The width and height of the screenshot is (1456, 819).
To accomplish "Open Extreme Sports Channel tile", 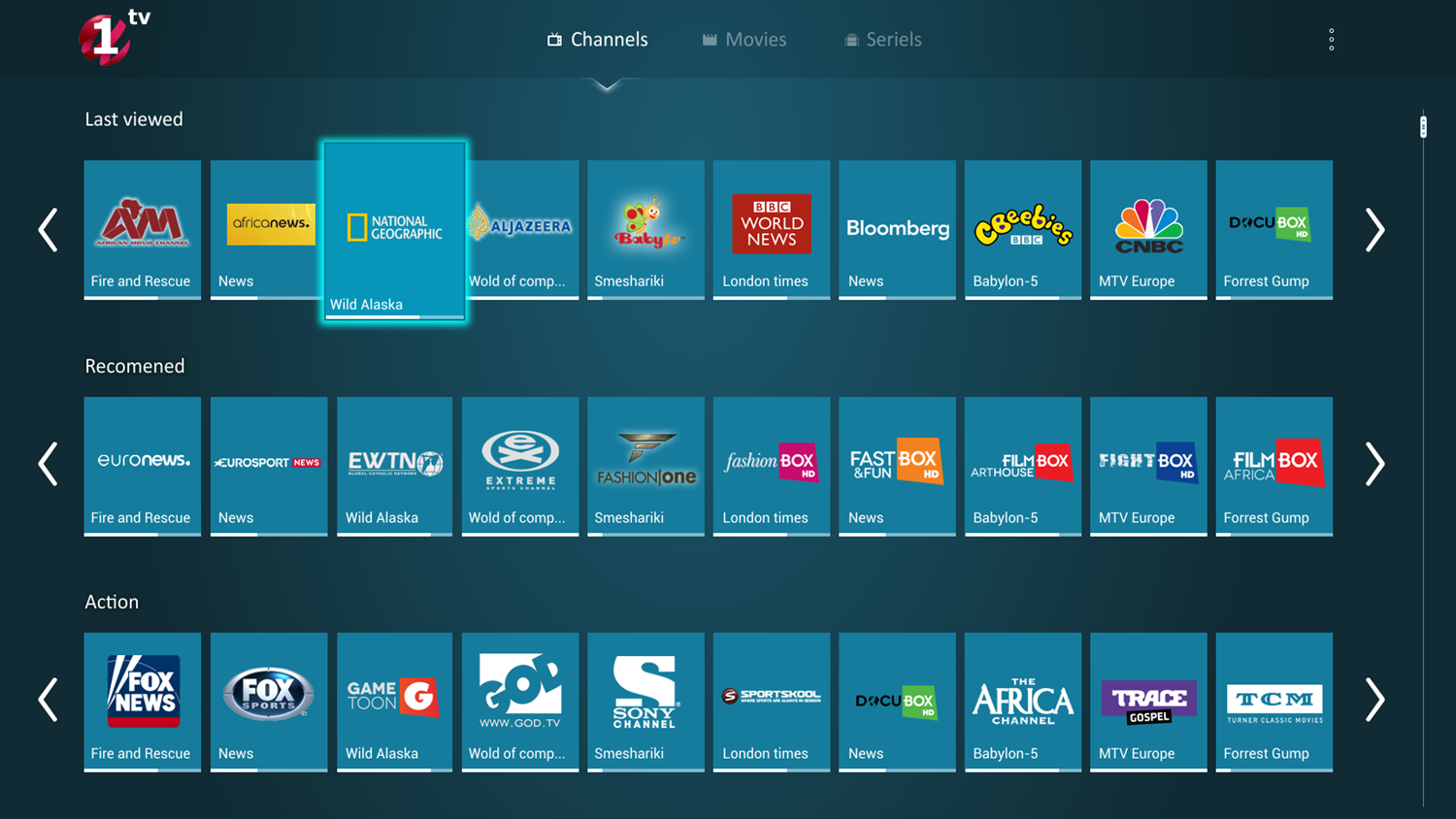I will [520, 466].
